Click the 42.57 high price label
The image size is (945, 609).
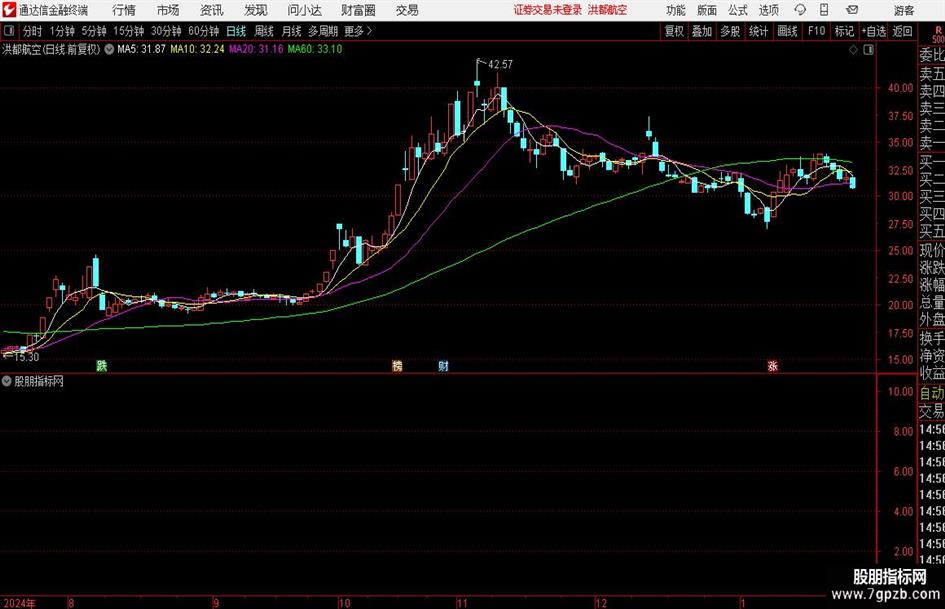pyautogui.click(x=500, y=64)
